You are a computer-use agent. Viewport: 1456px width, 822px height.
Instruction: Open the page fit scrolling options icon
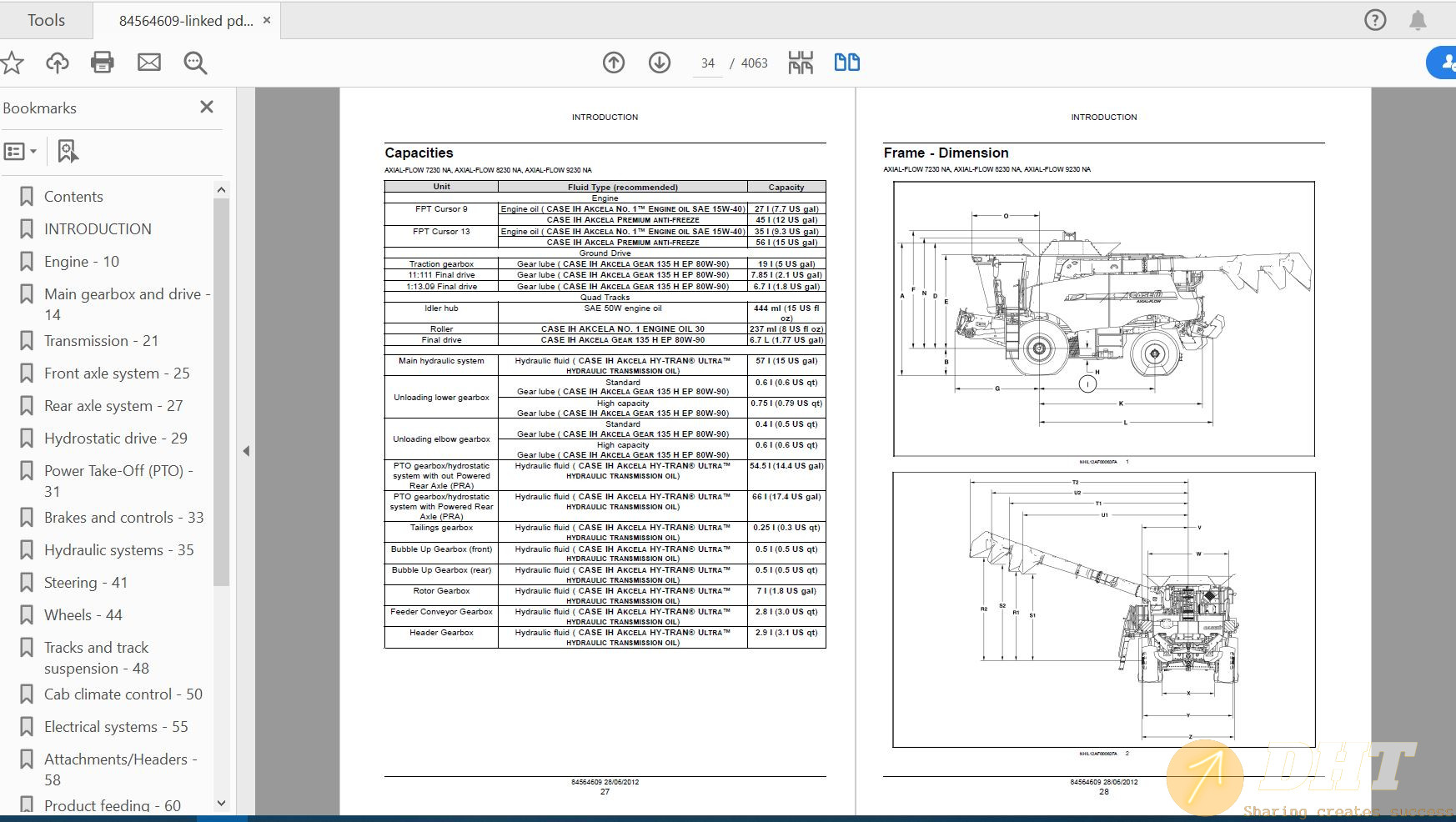[801, 63]
